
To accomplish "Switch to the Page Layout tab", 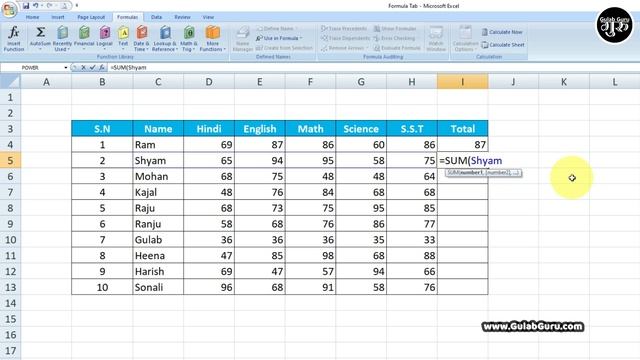I will [x=91, y=17].
